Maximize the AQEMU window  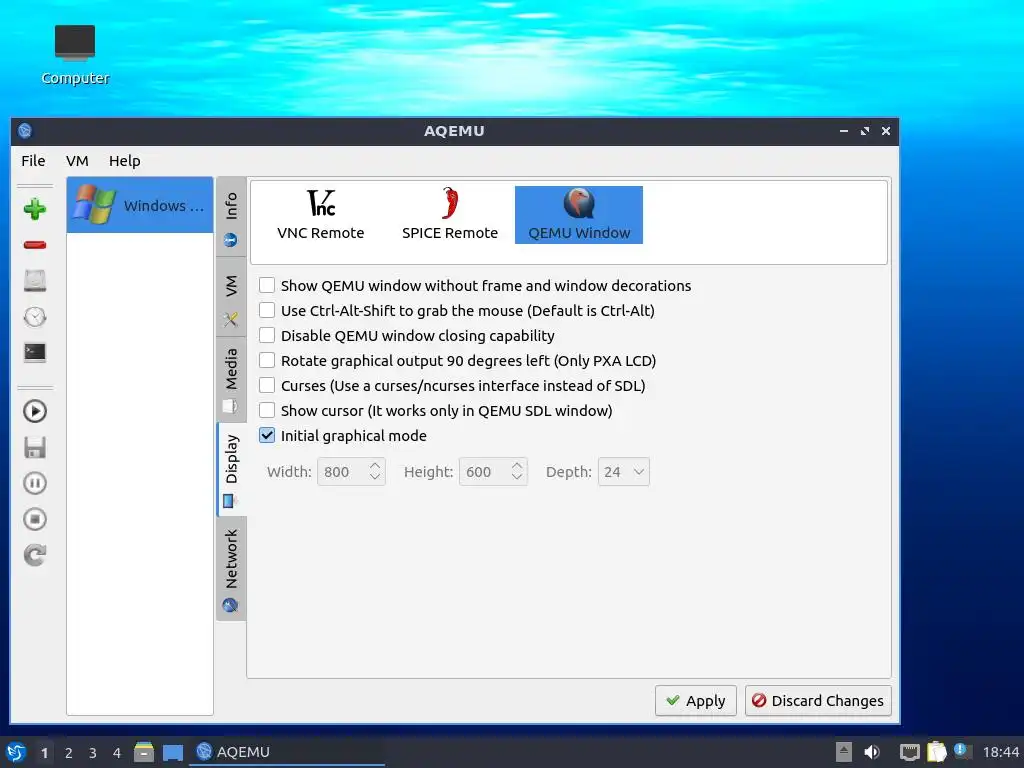click(865, 131)
